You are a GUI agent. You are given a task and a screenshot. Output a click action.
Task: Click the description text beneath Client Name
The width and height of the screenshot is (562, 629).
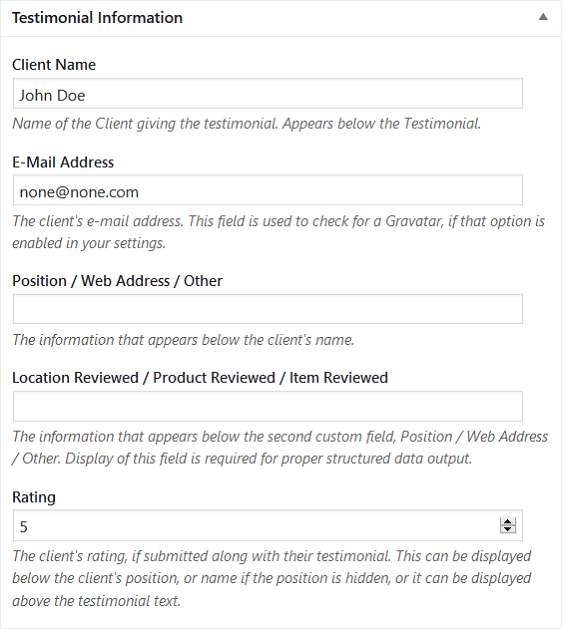[246, 124]
